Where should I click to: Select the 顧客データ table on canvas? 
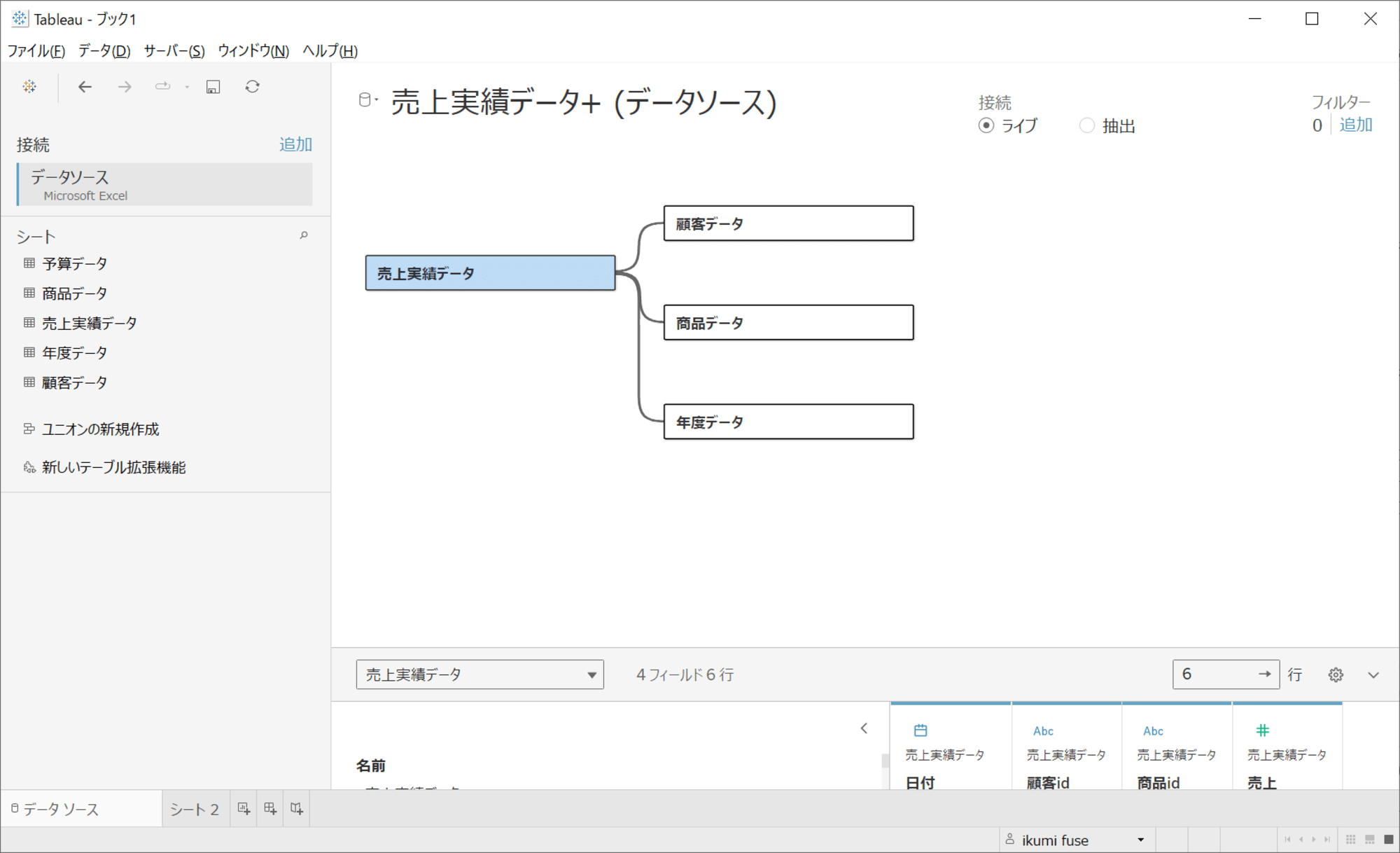pos(789,223)
